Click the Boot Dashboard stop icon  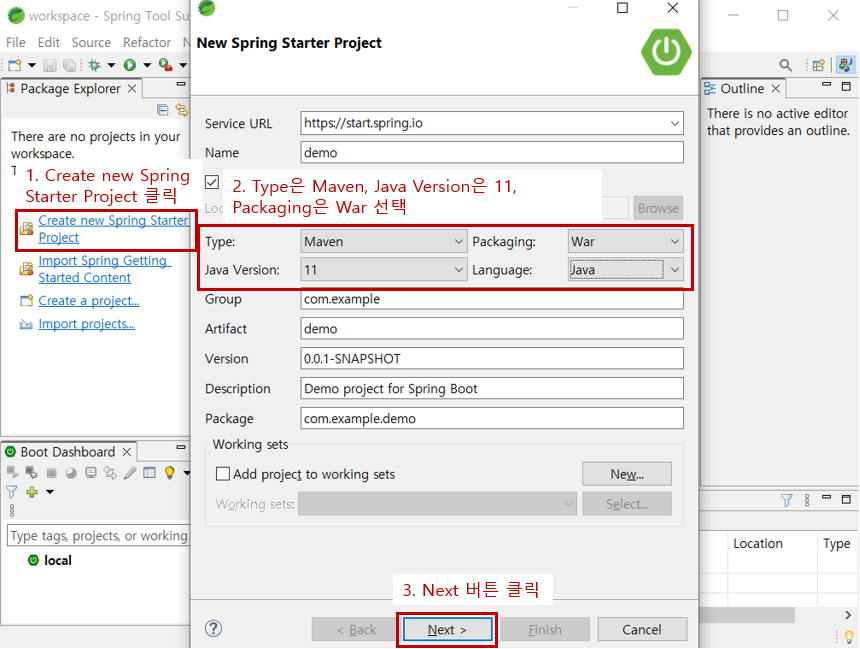coord(52,473)
